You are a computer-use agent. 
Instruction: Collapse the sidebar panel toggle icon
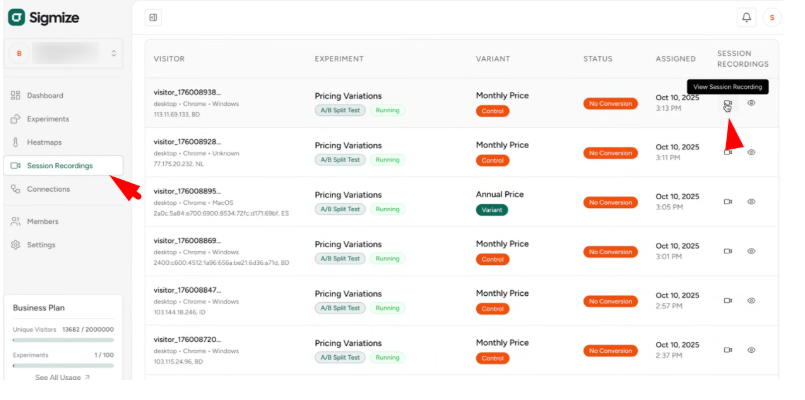click(152, 17)
